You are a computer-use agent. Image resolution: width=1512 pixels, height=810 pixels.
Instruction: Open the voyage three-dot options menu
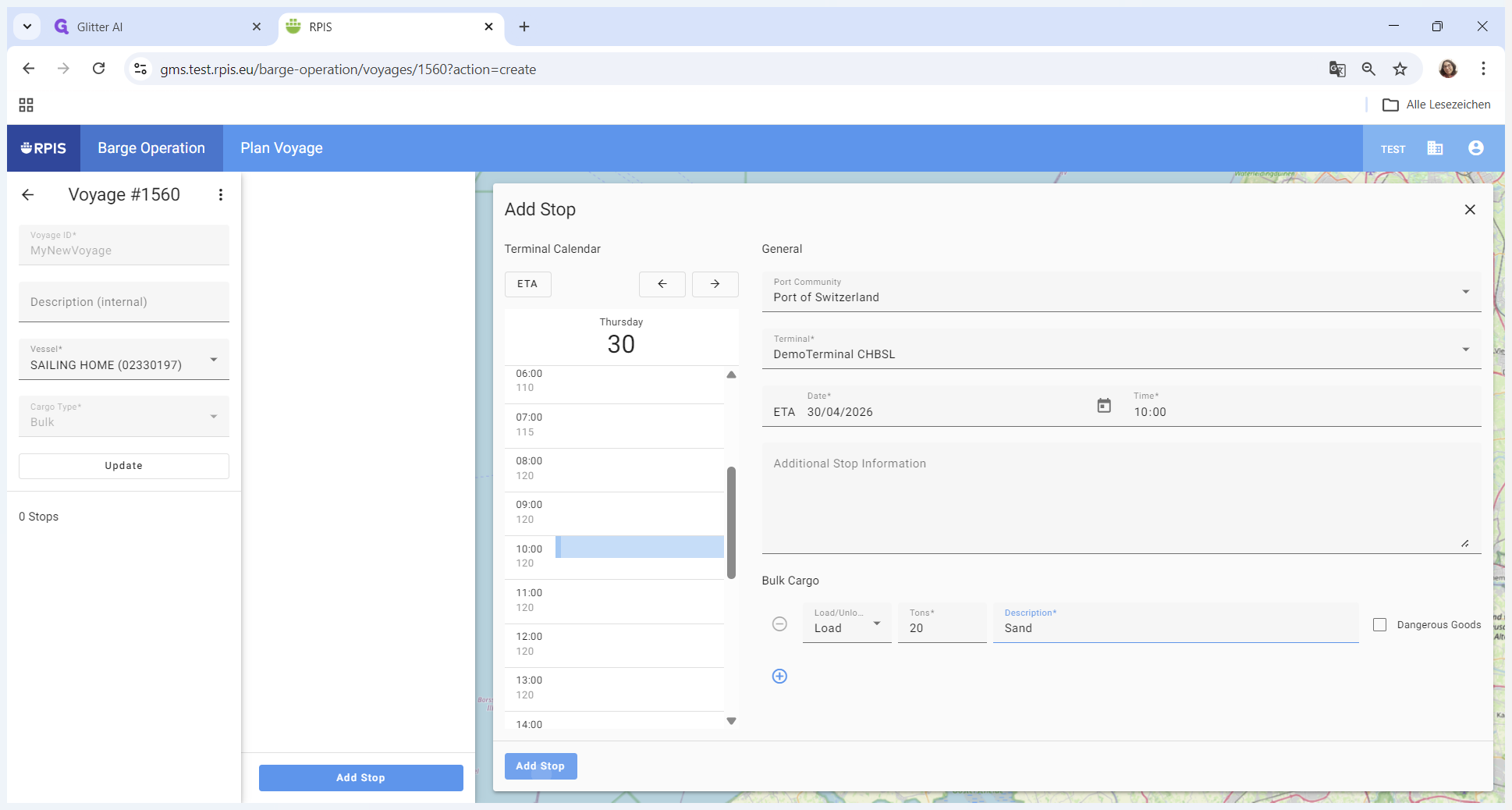click(x=221, y=195)
